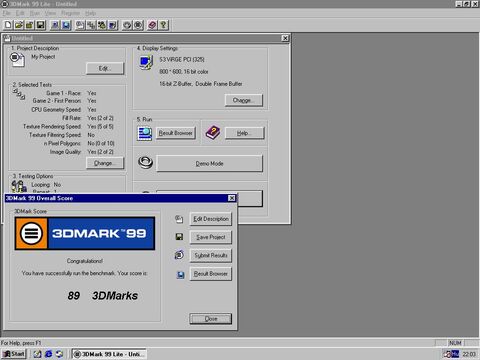Click the 16-bit Z-Buffer, Double Frame Buffer text
The width and height of the screenshot is (480, 360).
[201, 84]
